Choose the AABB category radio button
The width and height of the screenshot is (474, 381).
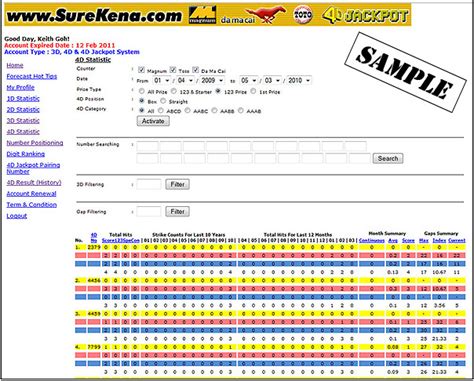pyautogui.click(x=214, y=110)
